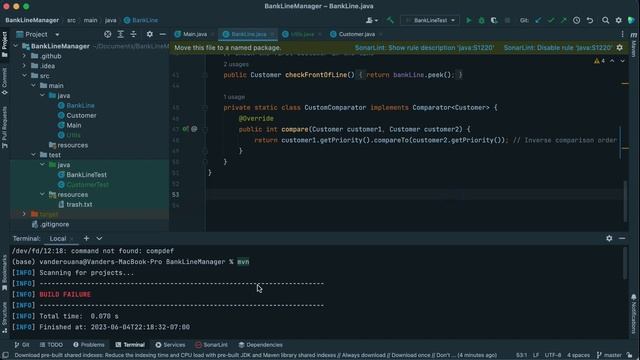
Task: Open the SonarLint tool window tab
Action: tap(211, 345)
